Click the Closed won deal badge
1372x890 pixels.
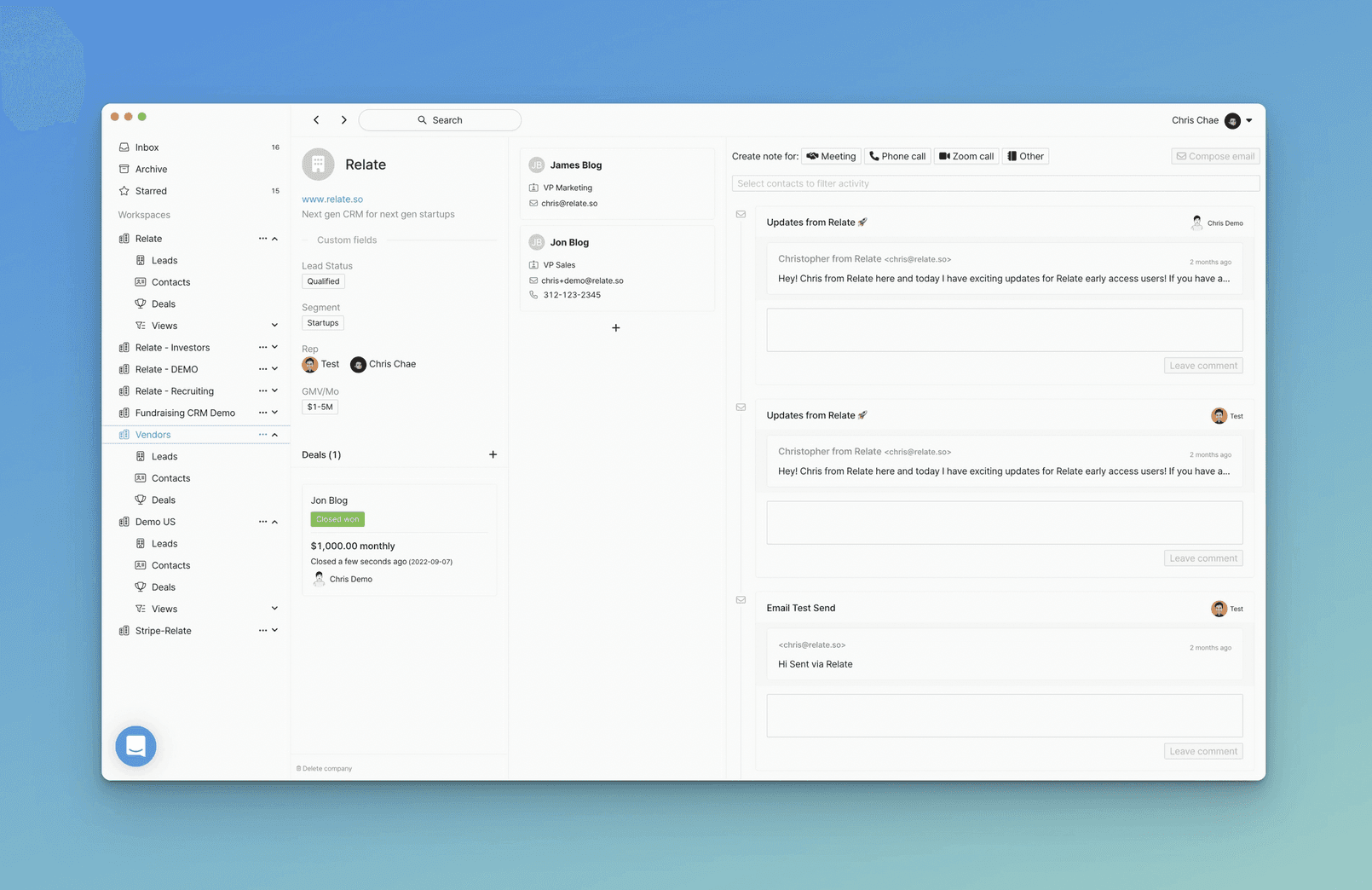337,519
